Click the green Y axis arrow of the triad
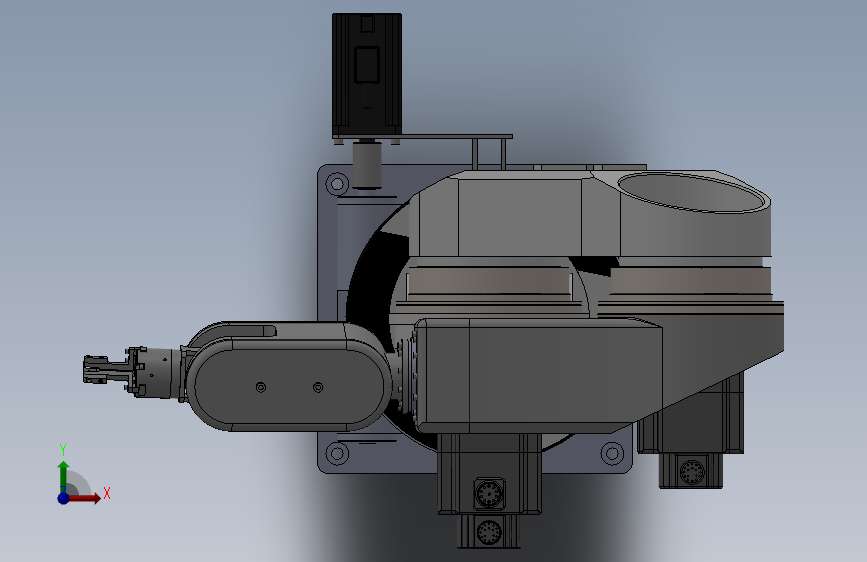This screenshot has width=867, height=562. tap(64, 477)
